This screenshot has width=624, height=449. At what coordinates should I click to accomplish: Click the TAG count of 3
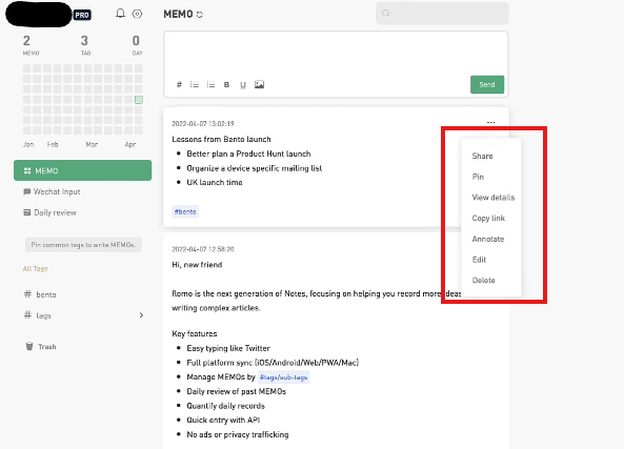point(84,41)
